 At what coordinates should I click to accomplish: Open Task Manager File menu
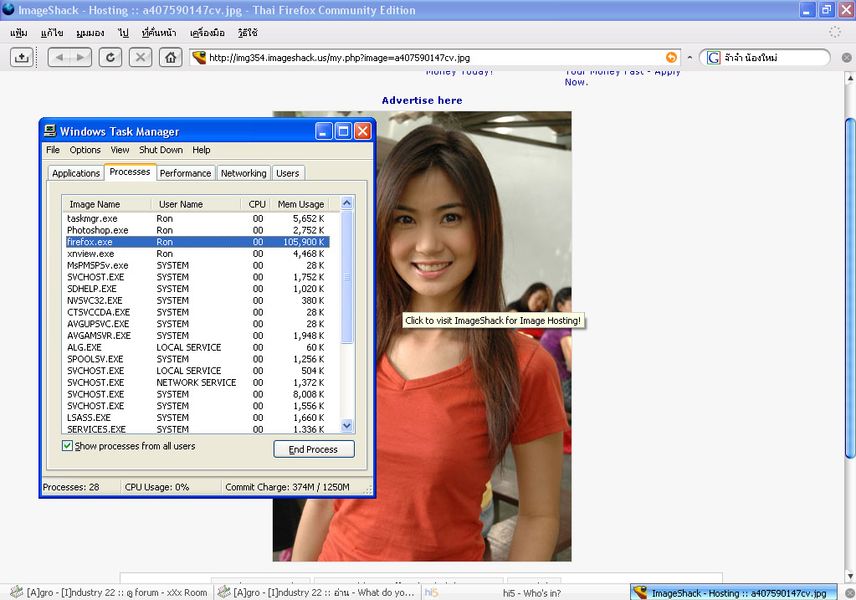[53, 150]
